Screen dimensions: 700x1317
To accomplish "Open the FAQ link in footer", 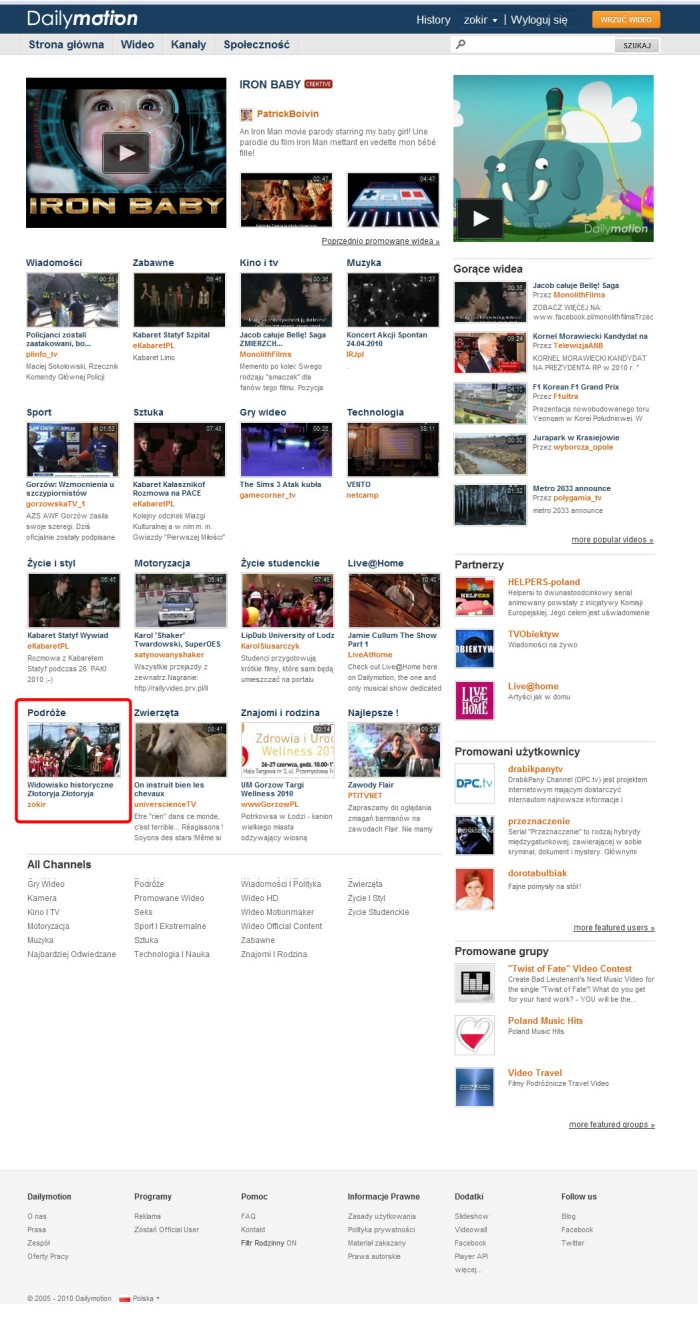I will pos(248,1216).
